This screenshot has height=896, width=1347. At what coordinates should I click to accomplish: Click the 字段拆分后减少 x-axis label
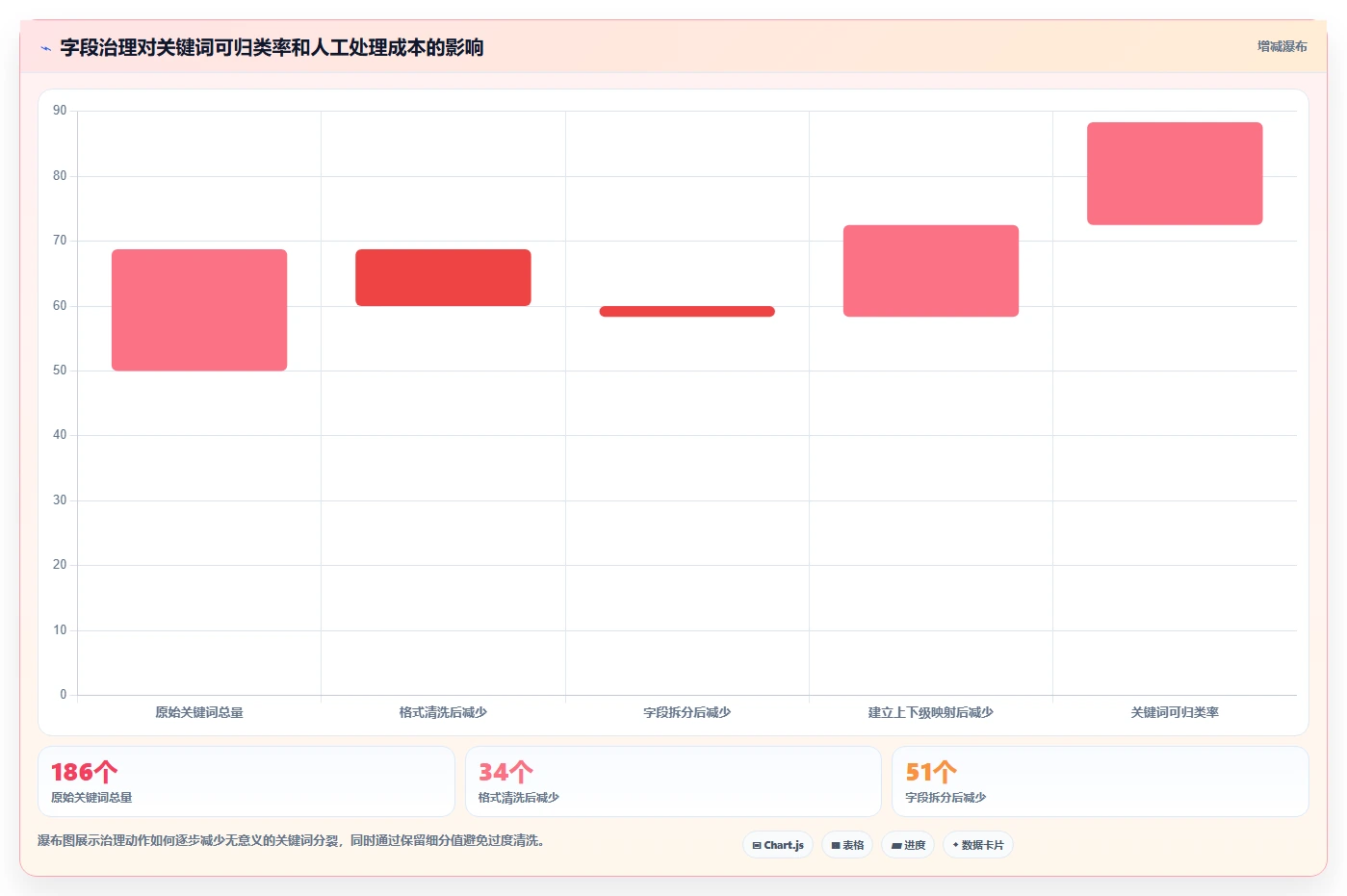point(686,713)
